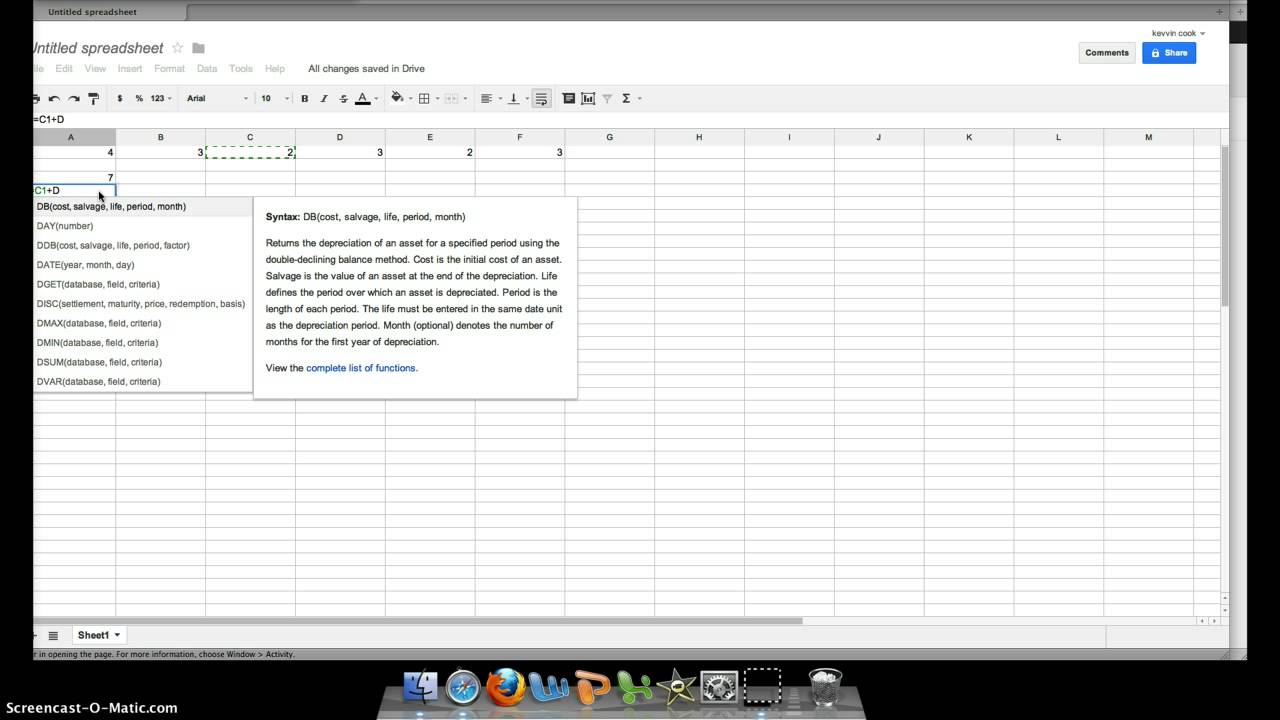Click the Comments button
The width and height of the screenshot is (1280, 720).
(x=1107, y=53)
